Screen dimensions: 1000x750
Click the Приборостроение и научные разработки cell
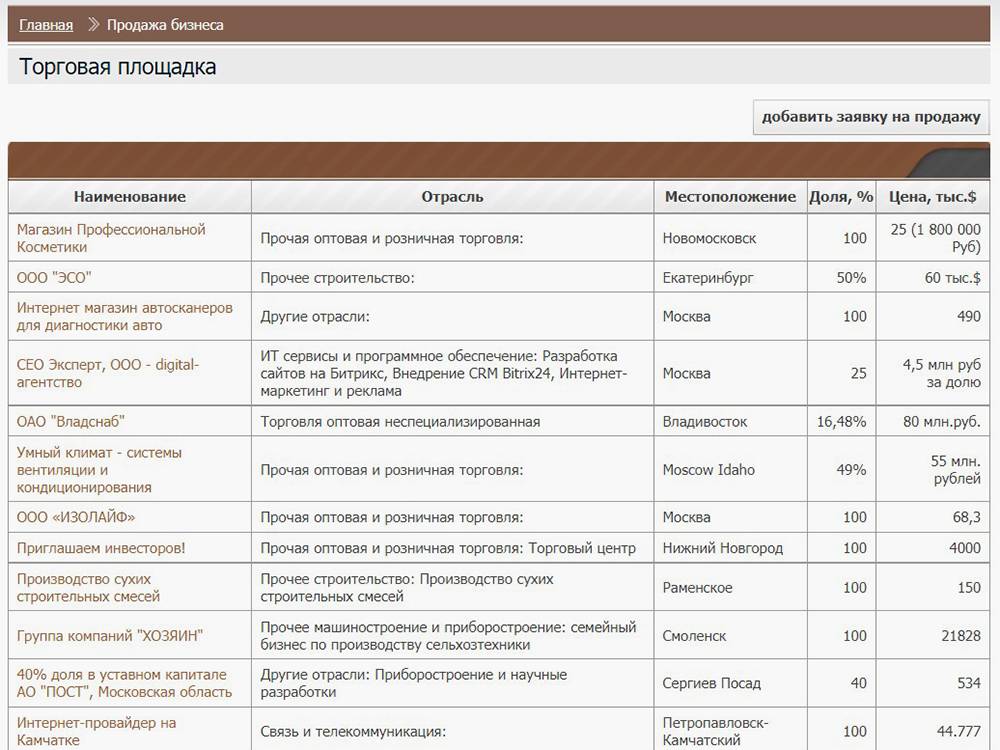click(x=452, y=683)
